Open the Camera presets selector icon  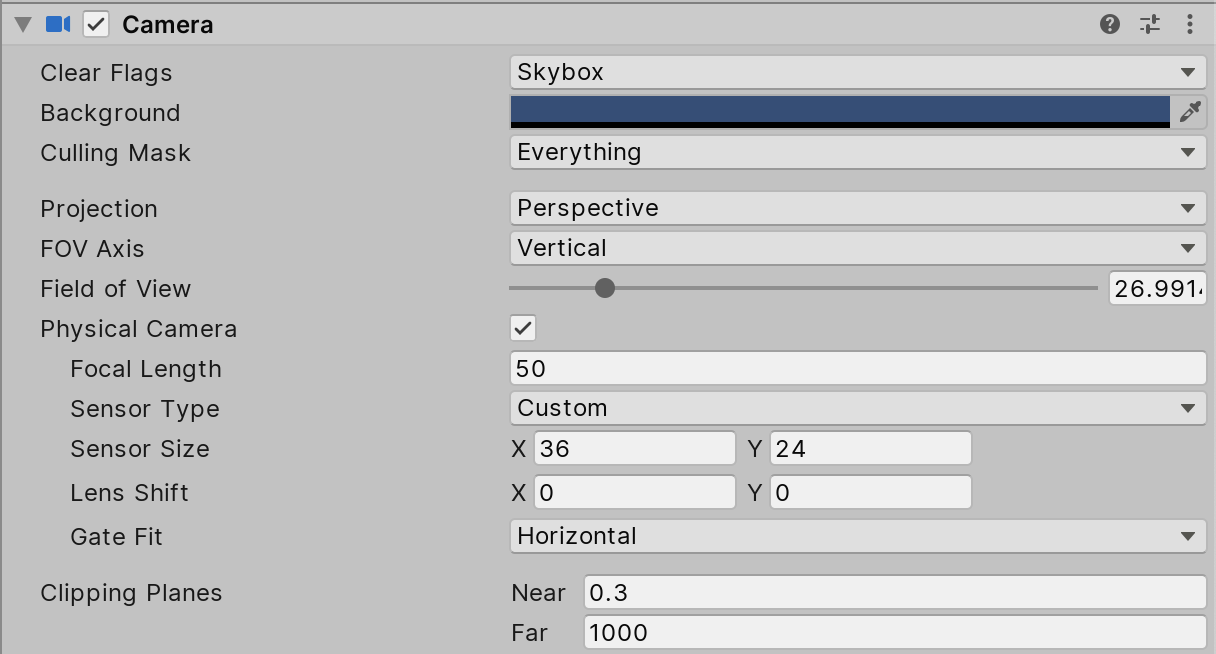1150,25
